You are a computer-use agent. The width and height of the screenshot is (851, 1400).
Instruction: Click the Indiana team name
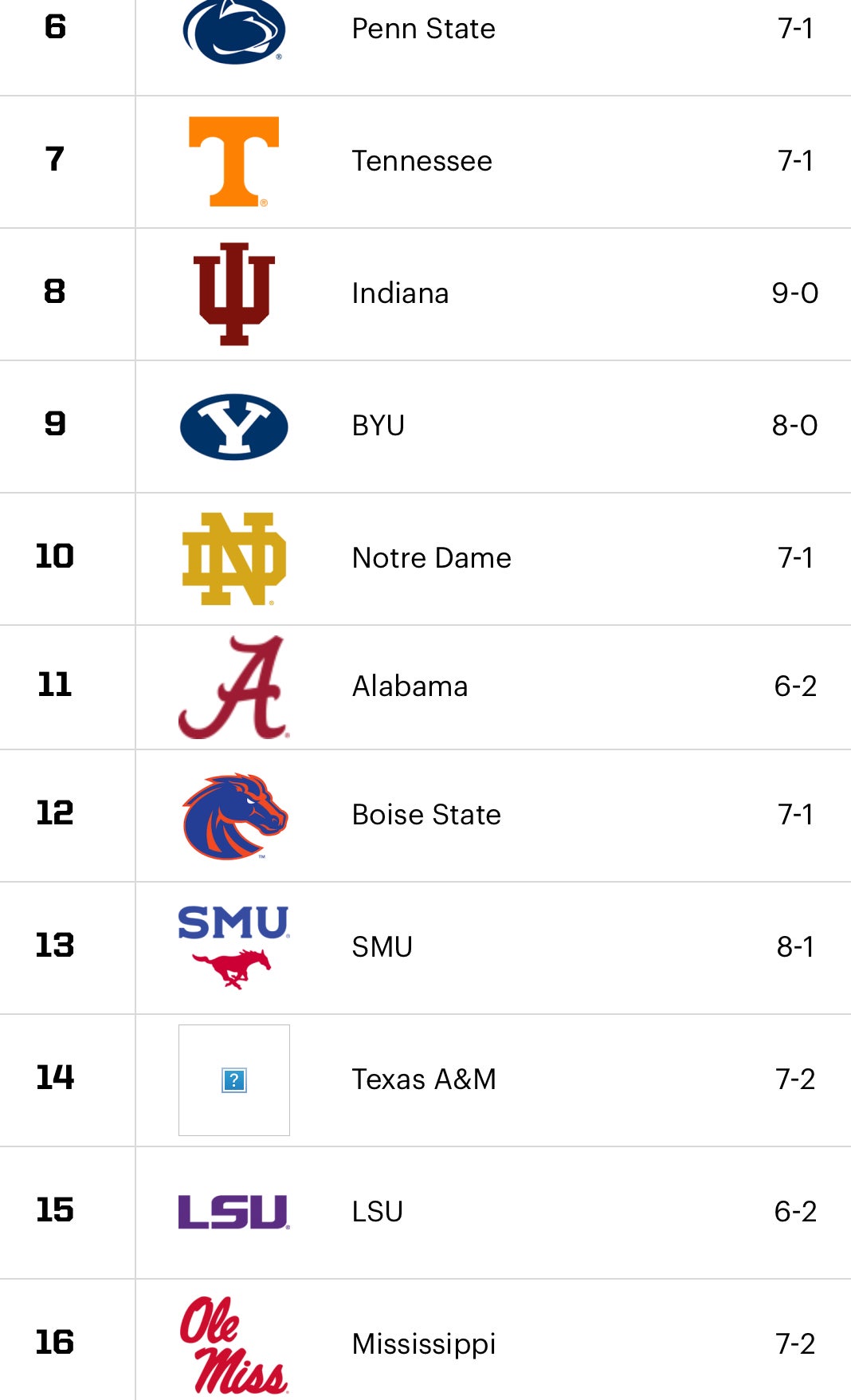point(400,293)
